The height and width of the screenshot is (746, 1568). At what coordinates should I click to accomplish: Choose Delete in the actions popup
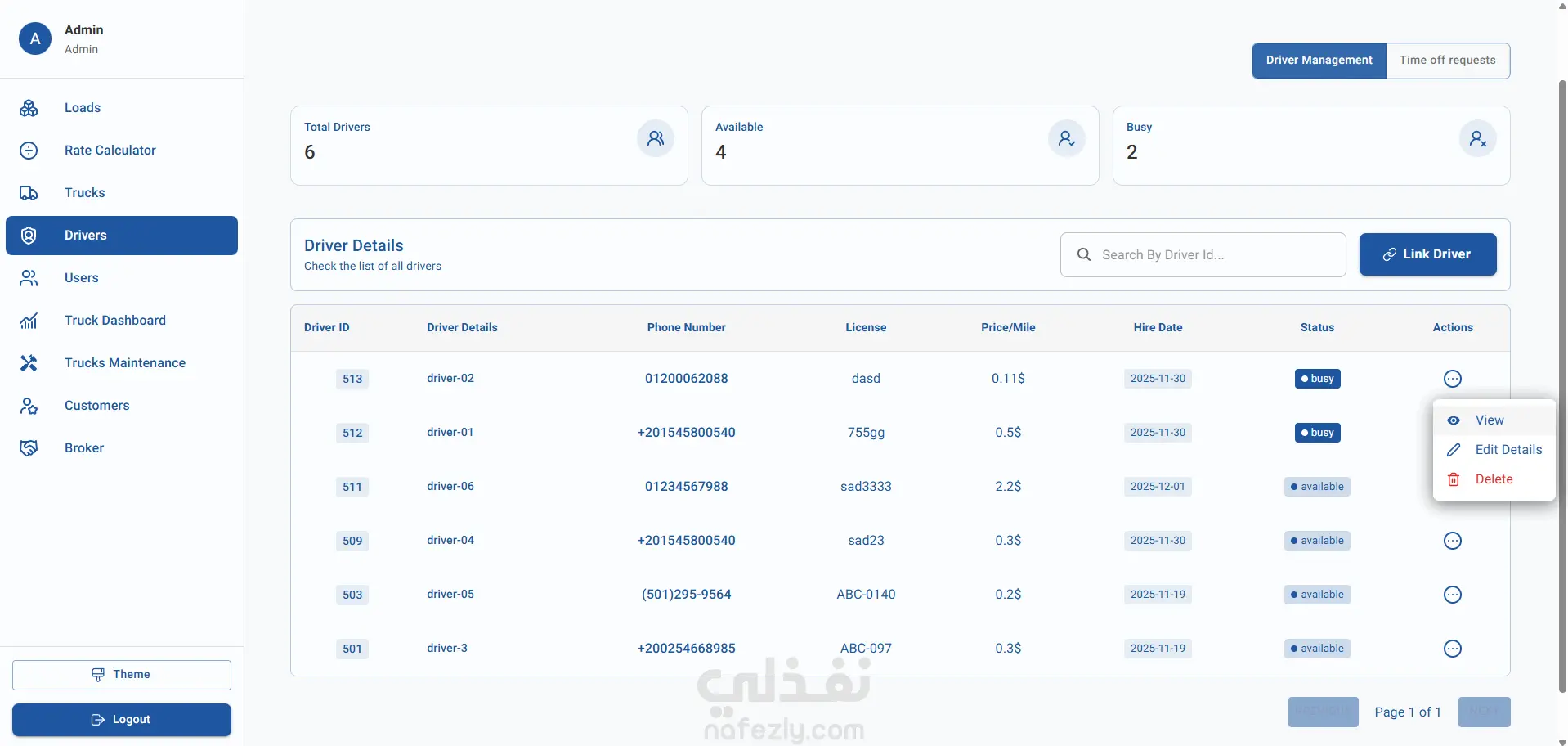1494,479
